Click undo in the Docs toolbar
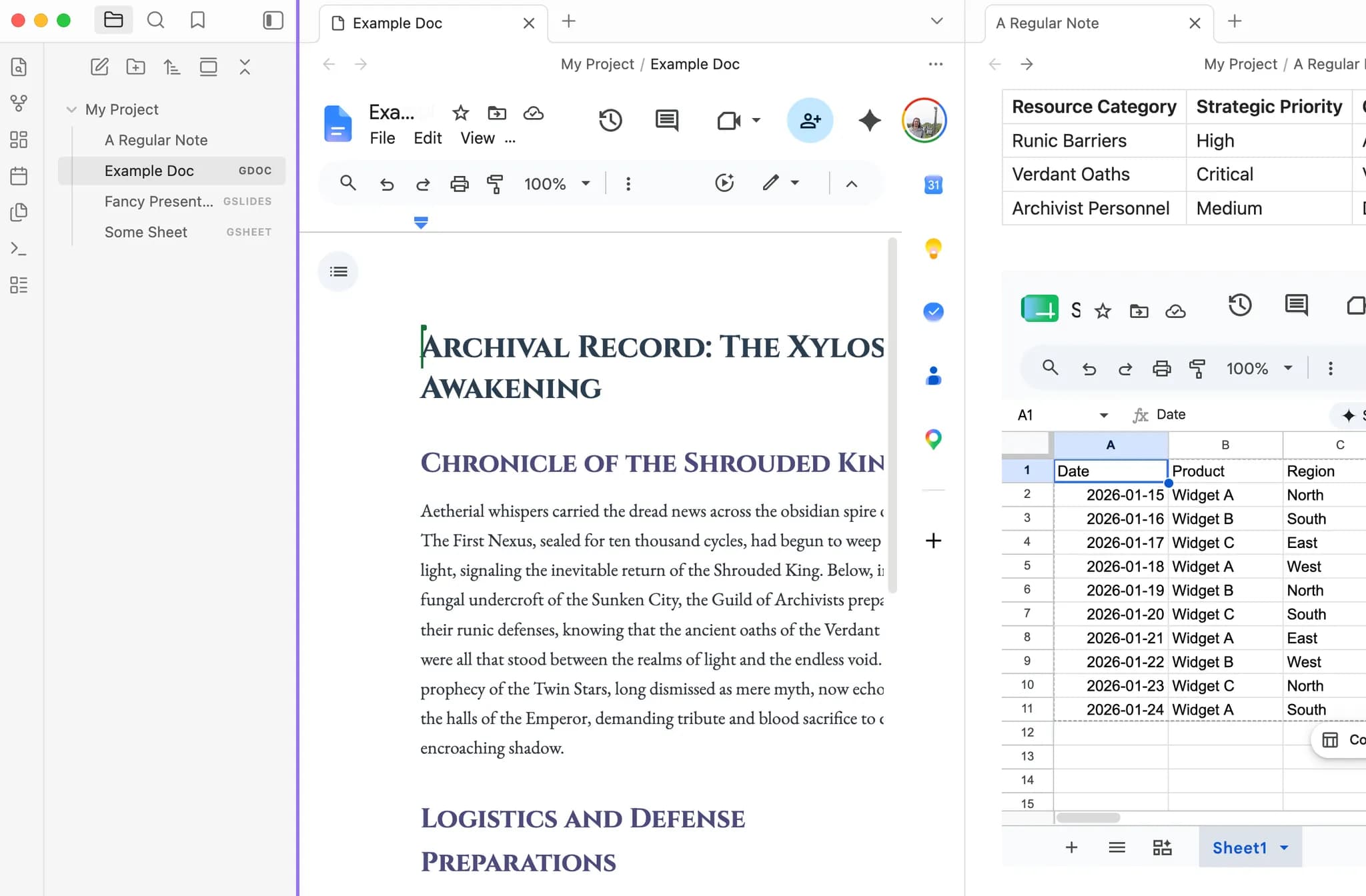This screenshot has height=896, width=1366. 387,184
